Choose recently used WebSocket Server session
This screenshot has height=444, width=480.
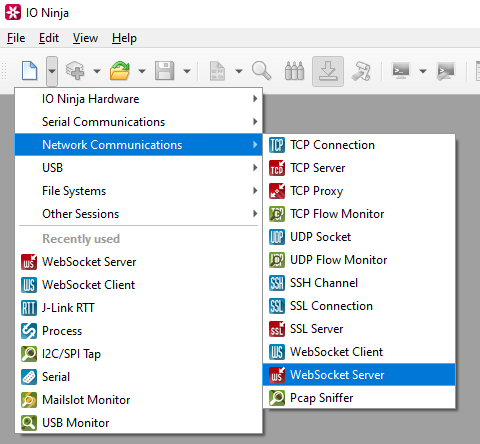(139, 262)
